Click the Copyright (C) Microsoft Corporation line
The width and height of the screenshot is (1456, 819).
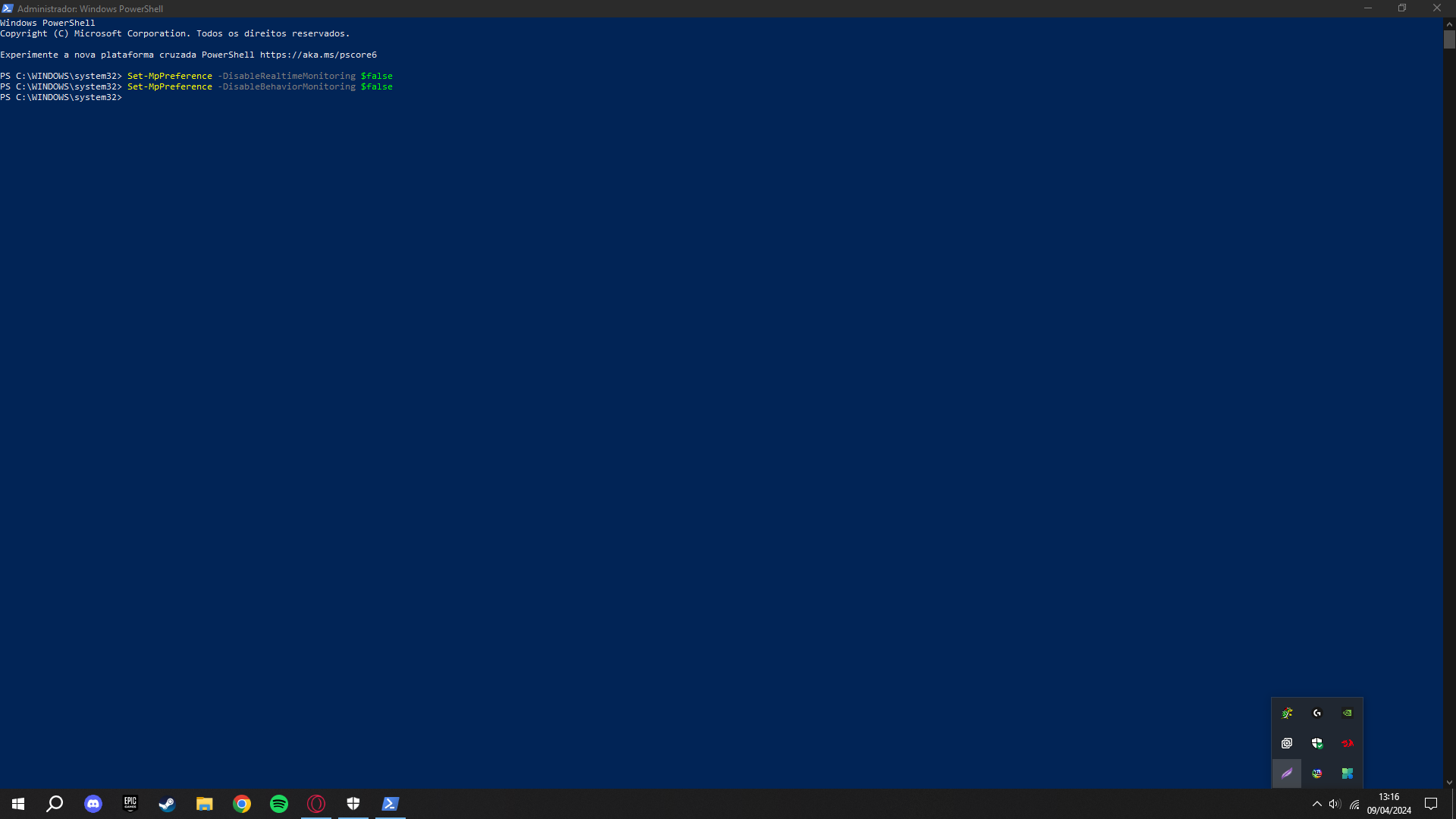[175, 33]
